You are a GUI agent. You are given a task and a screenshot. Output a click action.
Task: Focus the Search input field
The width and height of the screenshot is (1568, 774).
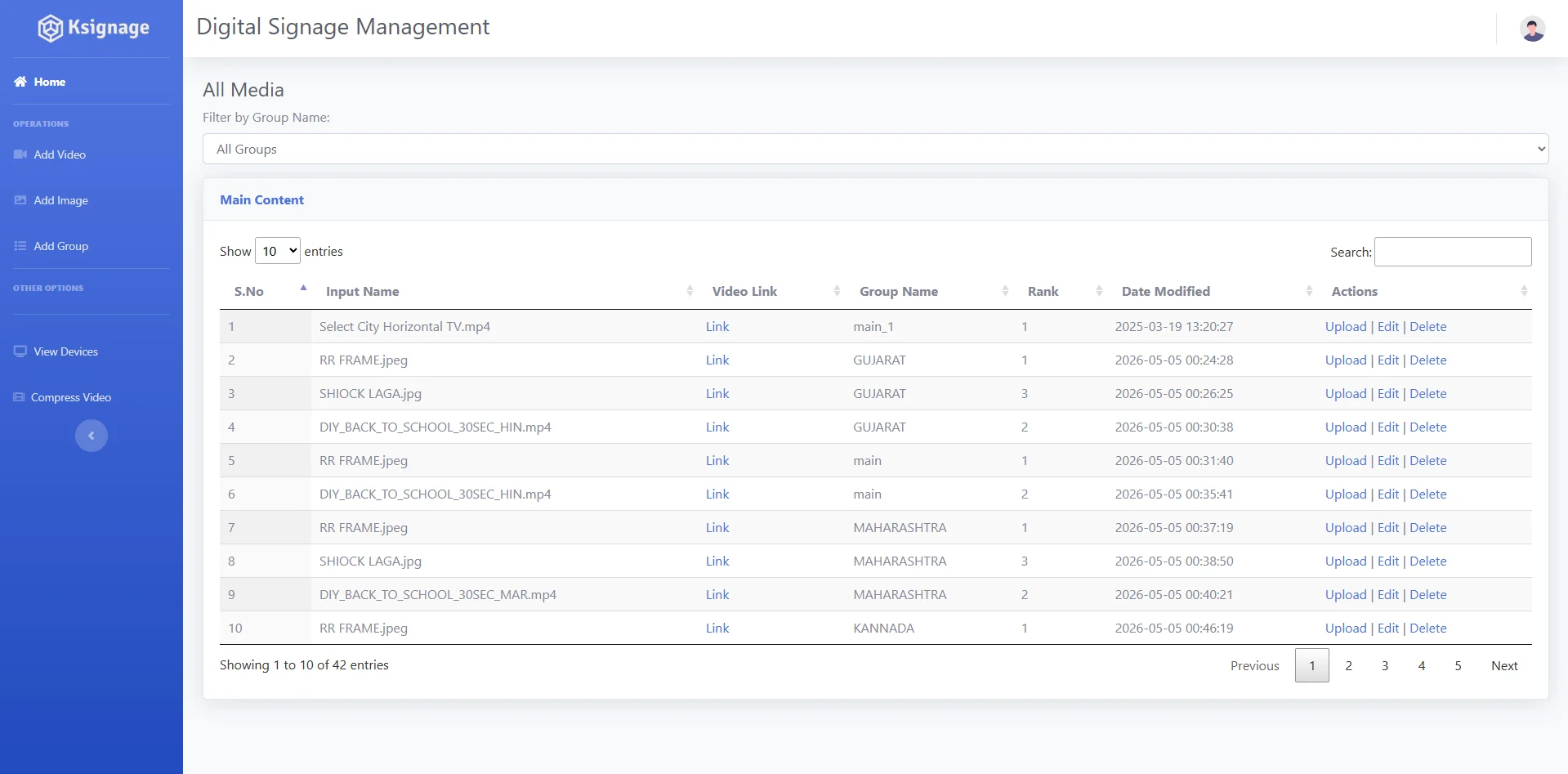(x=1453, y=252)
